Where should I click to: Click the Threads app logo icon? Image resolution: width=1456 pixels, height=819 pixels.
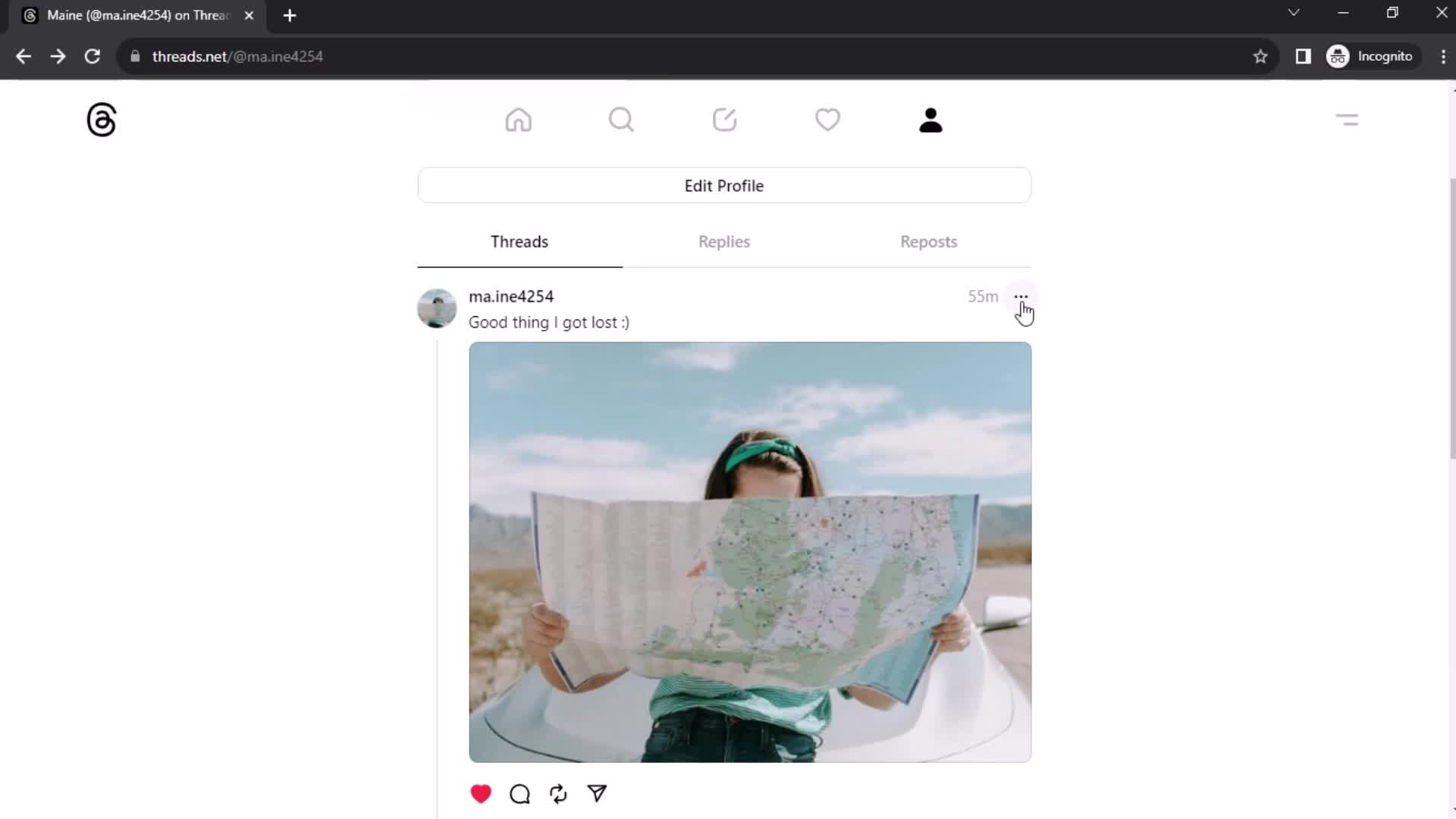(100, 119)
